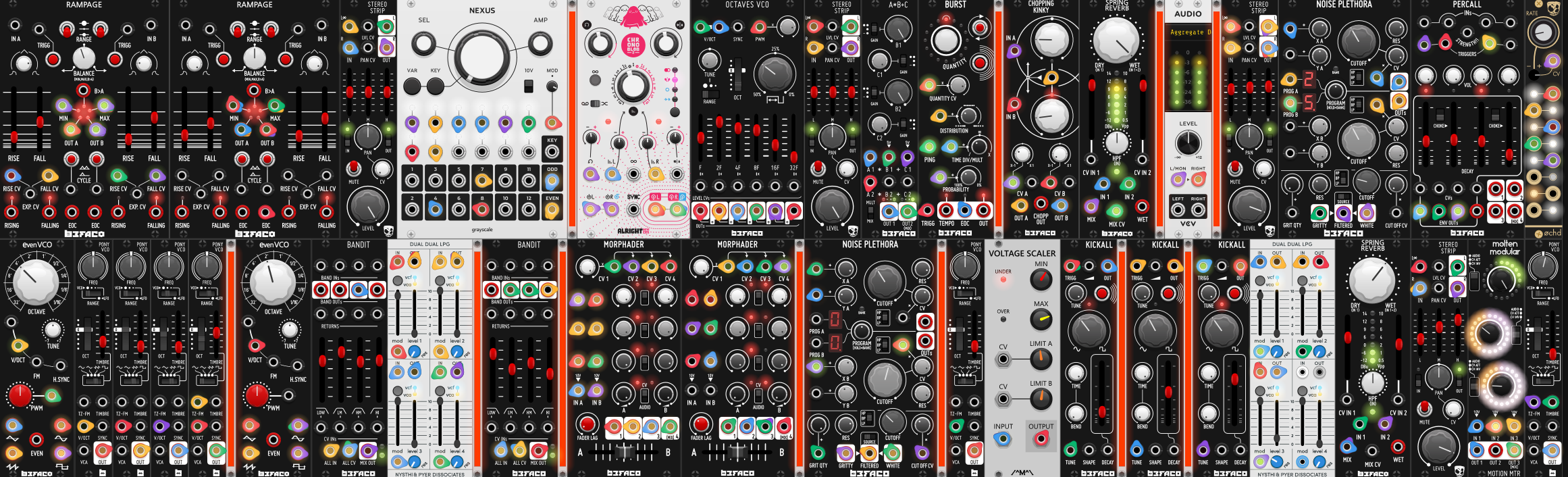Screen dimensions: 1568x477
Task: Click the large center knob on Nexus
Action: coord(482,56)
